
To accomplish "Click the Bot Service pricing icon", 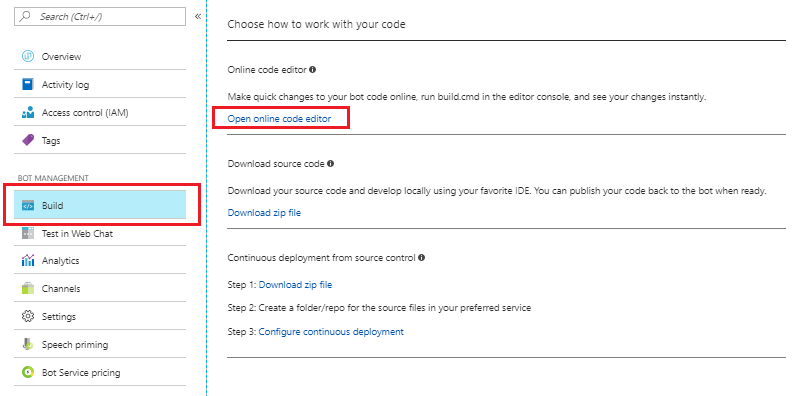I will (x=27, y=372).
